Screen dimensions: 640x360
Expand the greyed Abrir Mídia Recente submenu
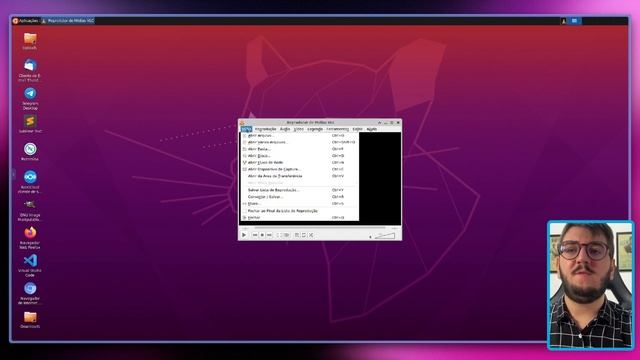coord(299,182)
